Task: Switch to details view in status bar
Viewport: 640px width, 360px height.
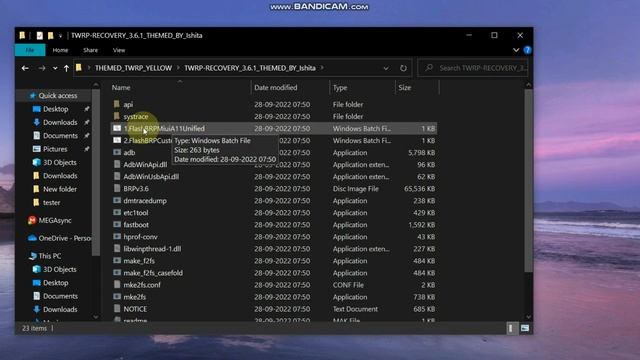Action: click(511, 328)
